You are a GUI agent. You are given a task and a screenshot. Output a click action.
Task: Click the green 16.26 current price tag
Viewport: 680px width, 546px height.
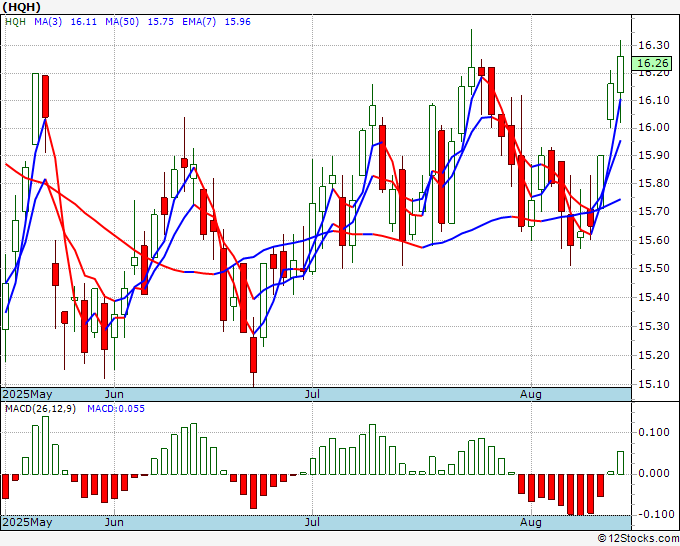653,63
